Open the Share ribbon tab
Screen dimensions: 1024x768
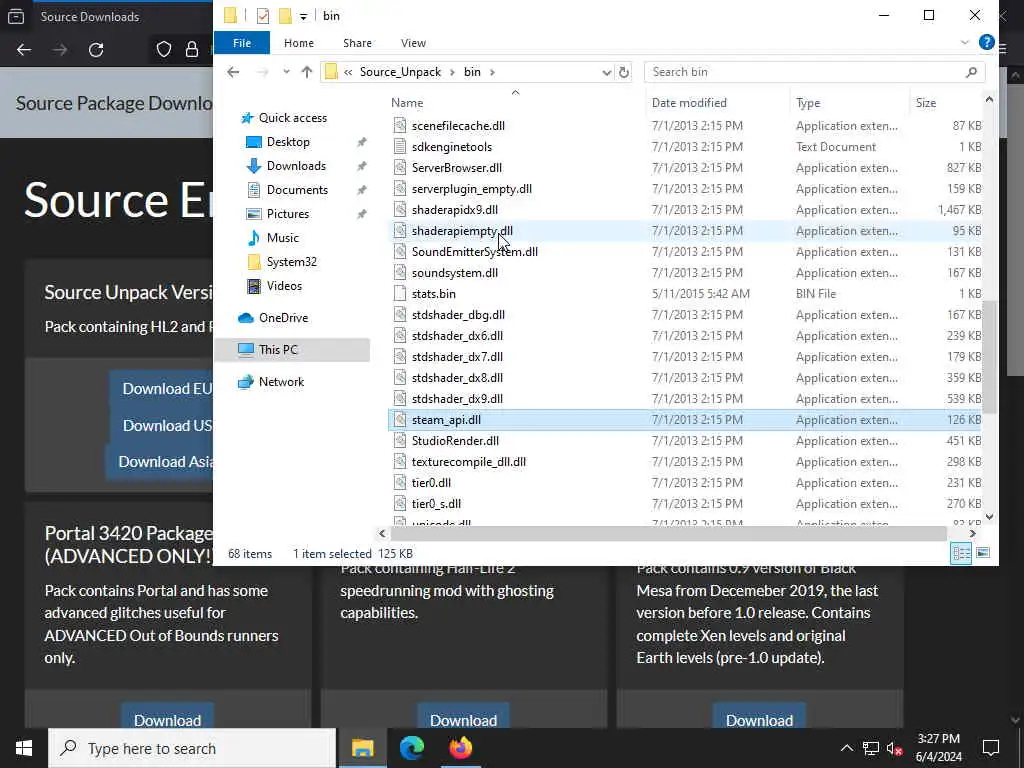[x=357, y=43]
